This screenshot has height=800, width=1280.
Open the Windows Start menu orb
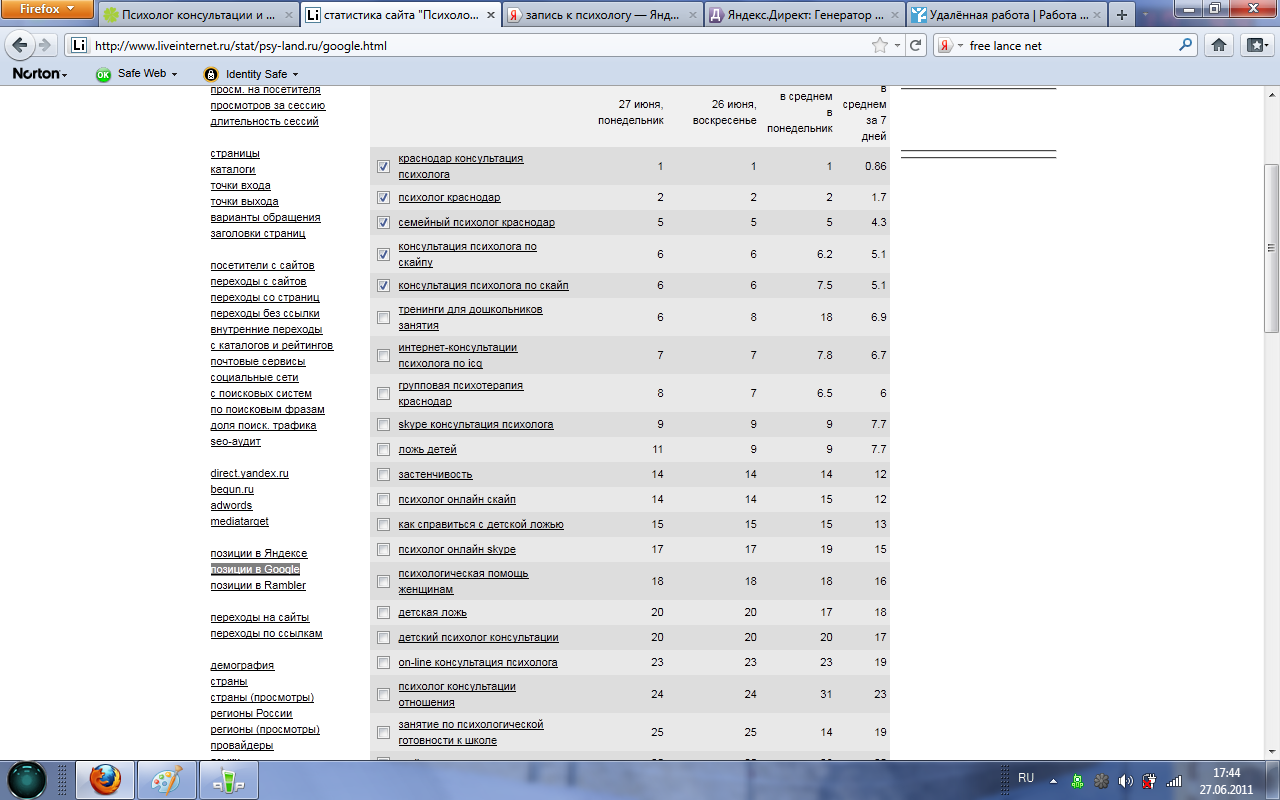(x=27, y=779)
